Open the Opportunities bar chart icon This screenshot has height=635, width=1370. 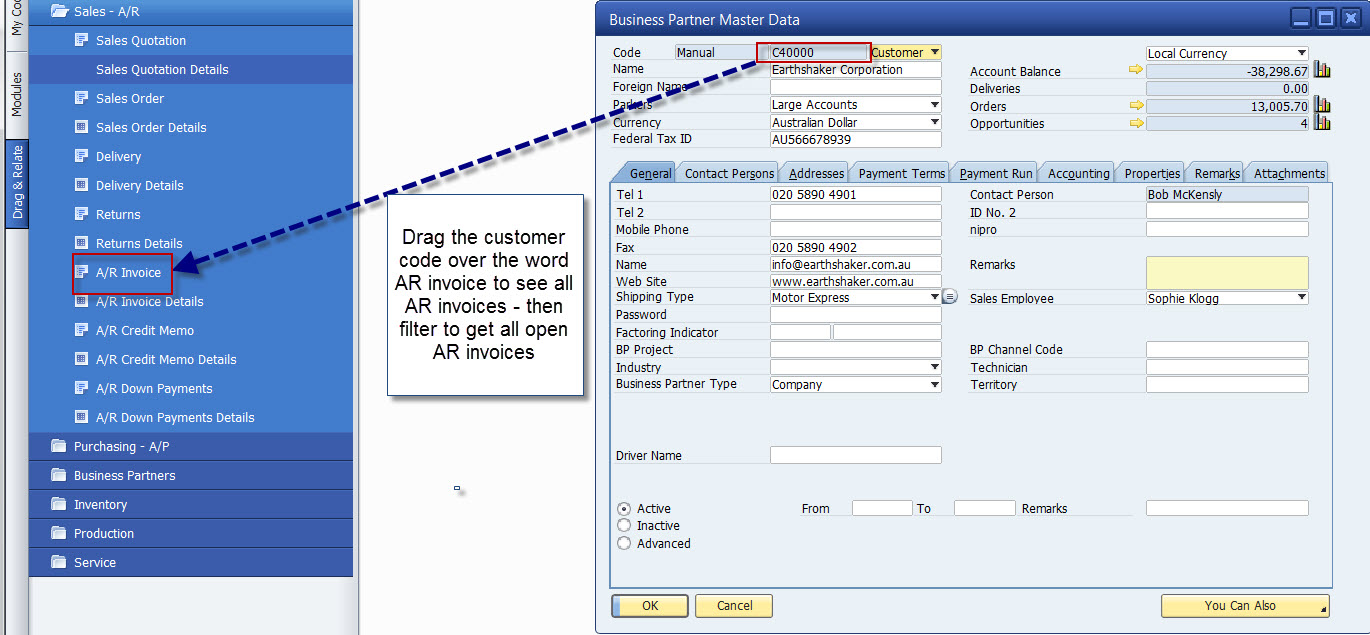click(1322, 123)
